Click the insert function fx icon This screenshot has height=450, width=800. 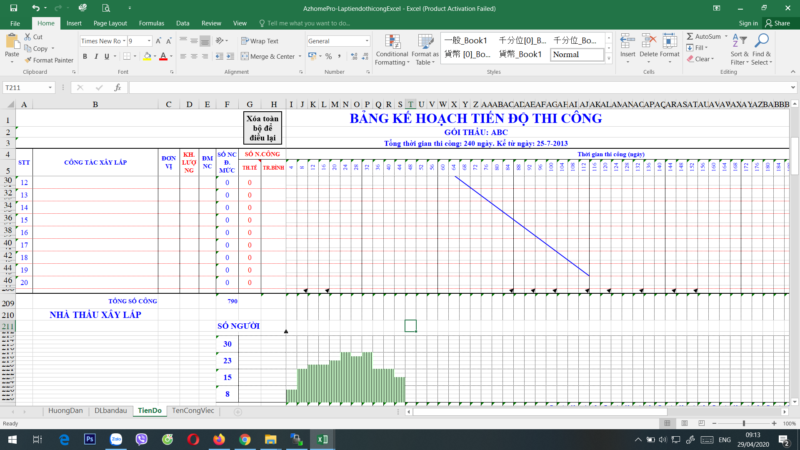[x=117, y=88]
